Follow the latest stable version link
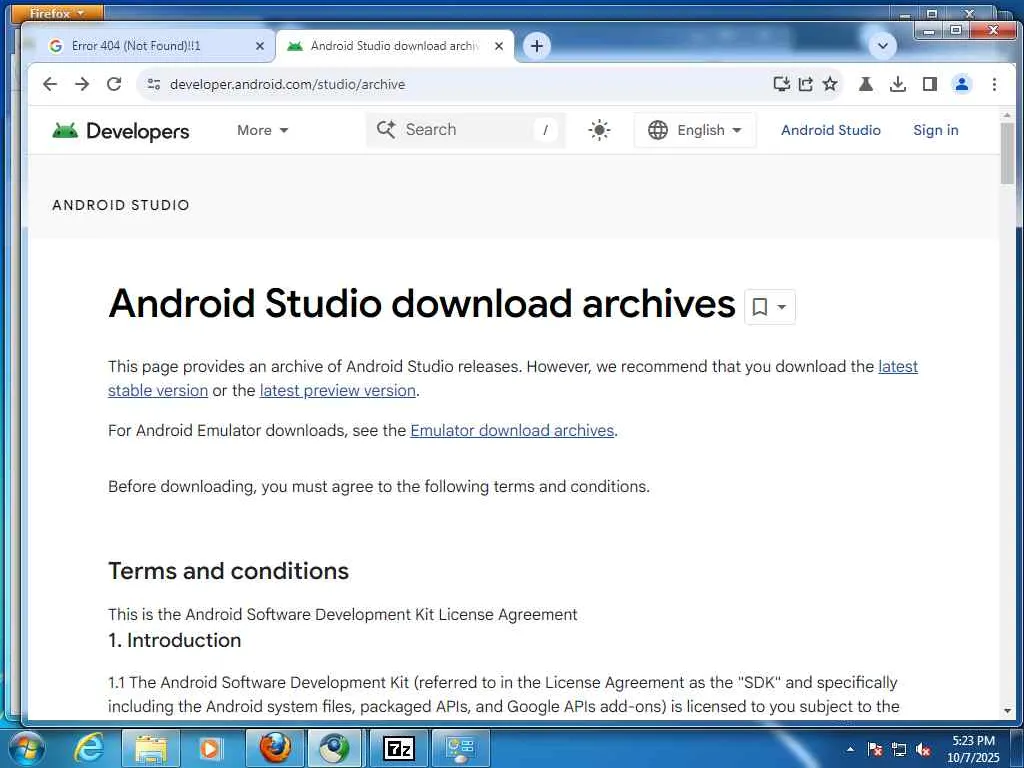 click(158, 391)
